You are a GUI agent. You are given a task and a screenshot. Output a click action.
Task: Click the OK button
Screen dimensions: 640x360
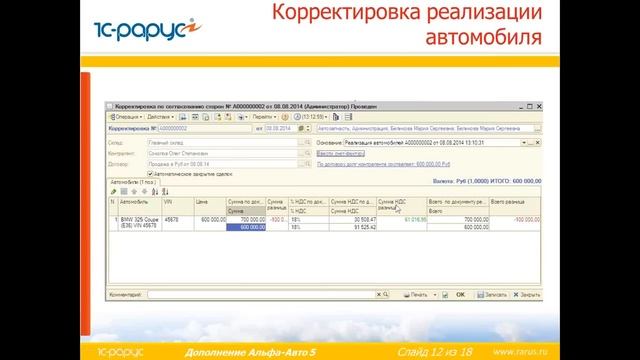tap(460, 295)
